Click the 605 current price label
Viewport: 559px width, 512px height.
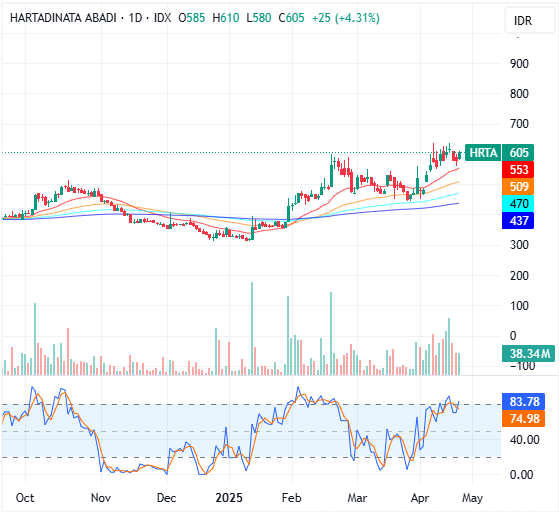pyautogui.click(x=518, y=153)
